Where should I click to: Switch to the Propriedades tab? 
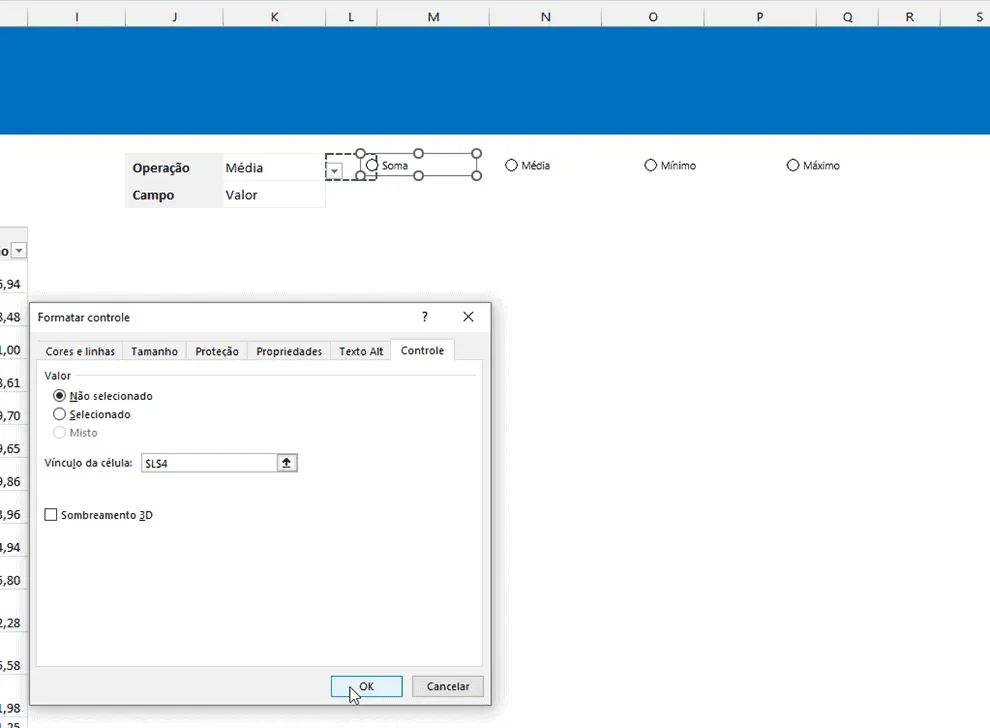[x=289, y=351]
